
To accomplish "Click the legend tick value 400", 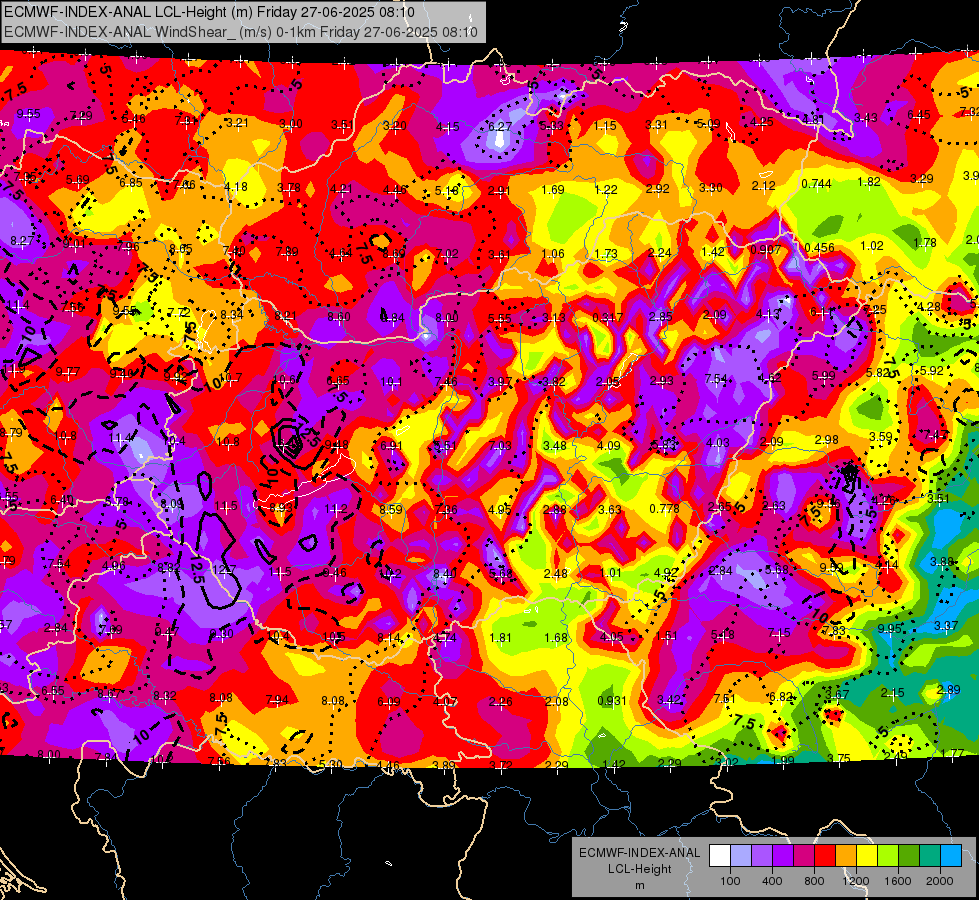I will (x=772, y=881).
